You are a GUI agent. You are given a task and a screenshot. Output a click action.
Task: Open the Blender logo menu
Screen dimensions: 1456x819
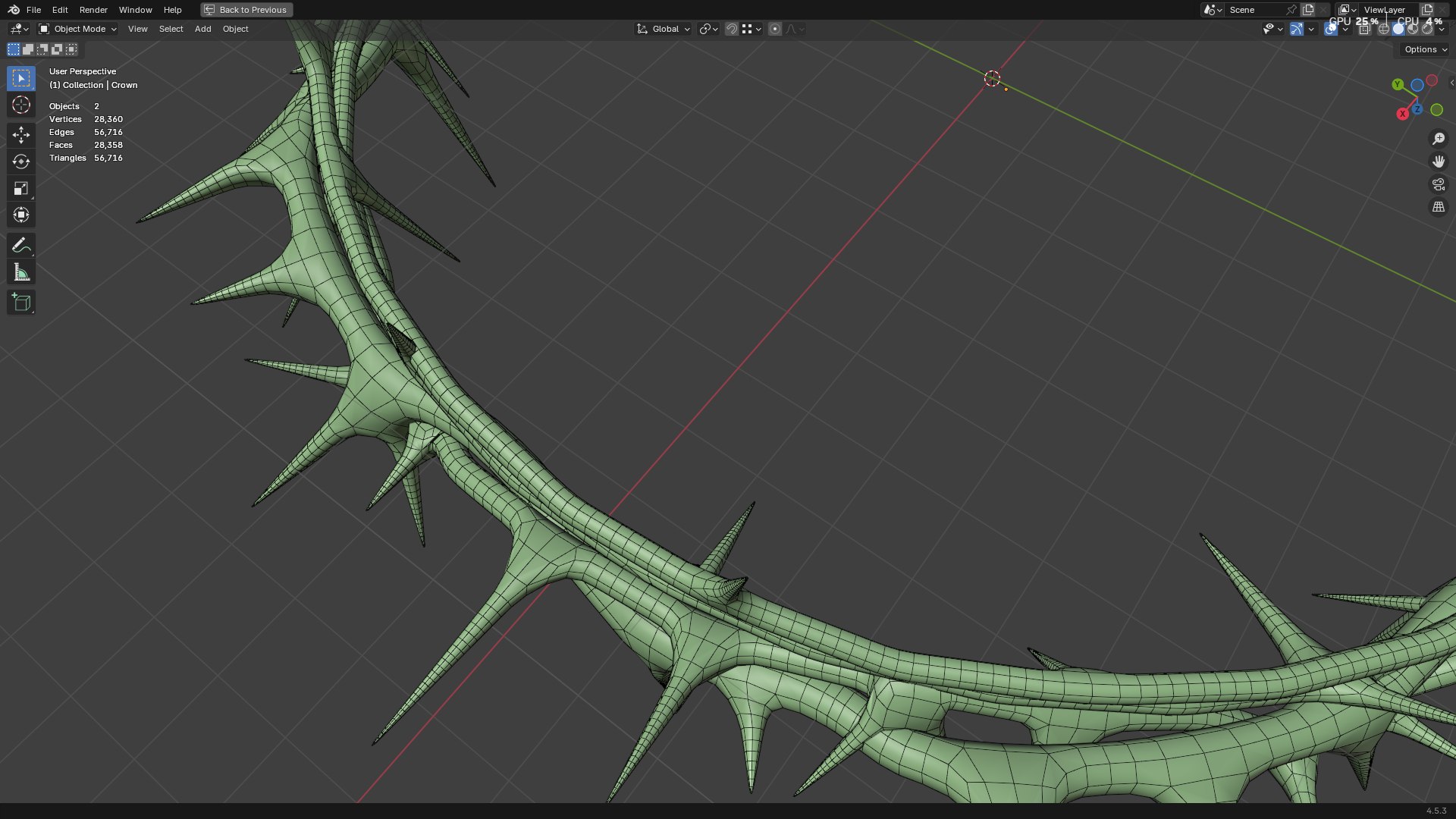pos(14,10)
